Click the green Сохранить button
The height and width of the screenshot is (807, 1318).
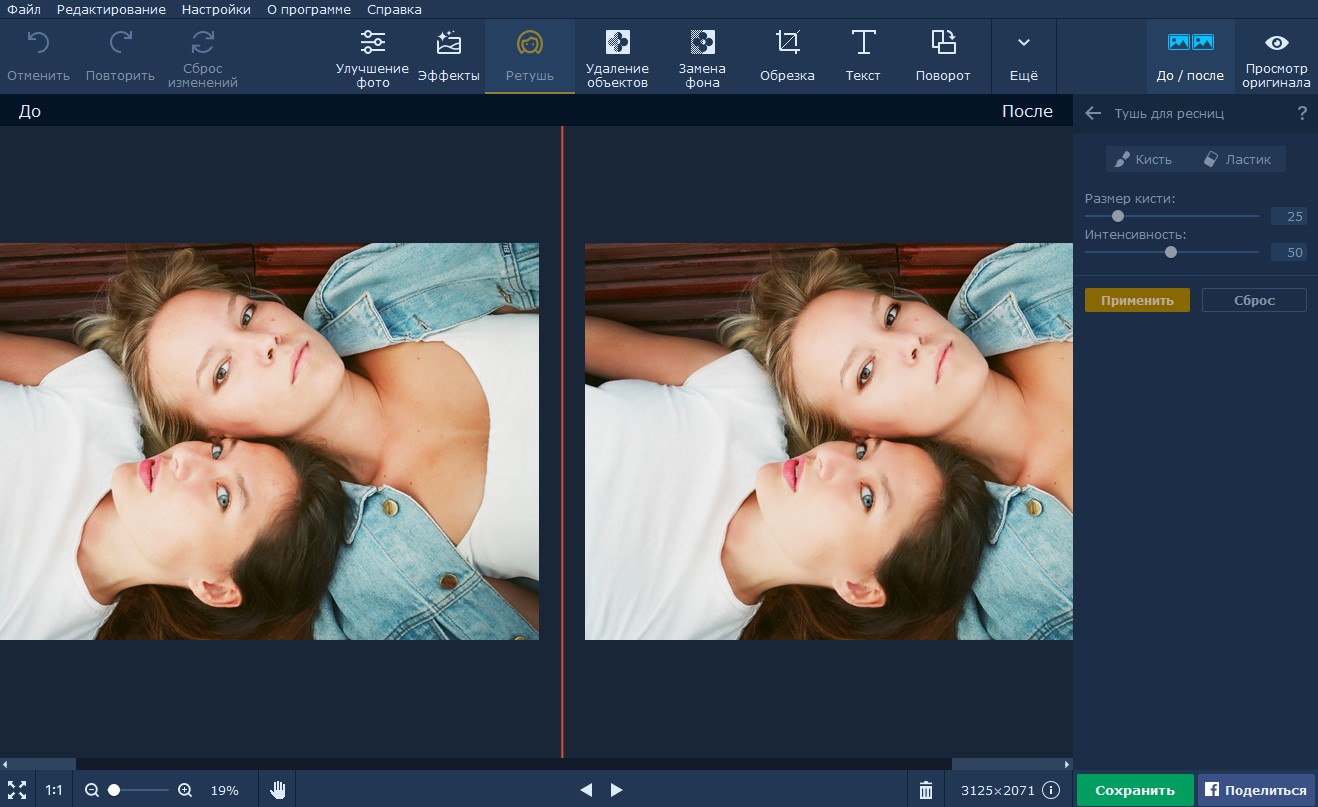1134,790
